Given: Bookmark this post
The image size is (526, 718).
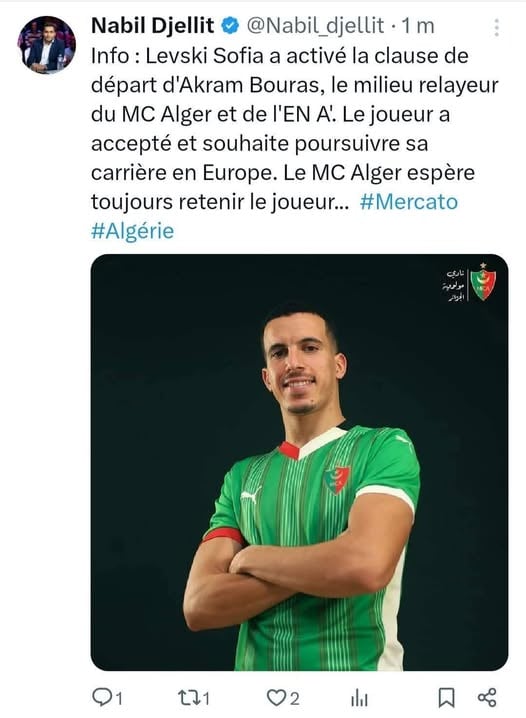Looking at the screenshot, I should coord(446,698).
